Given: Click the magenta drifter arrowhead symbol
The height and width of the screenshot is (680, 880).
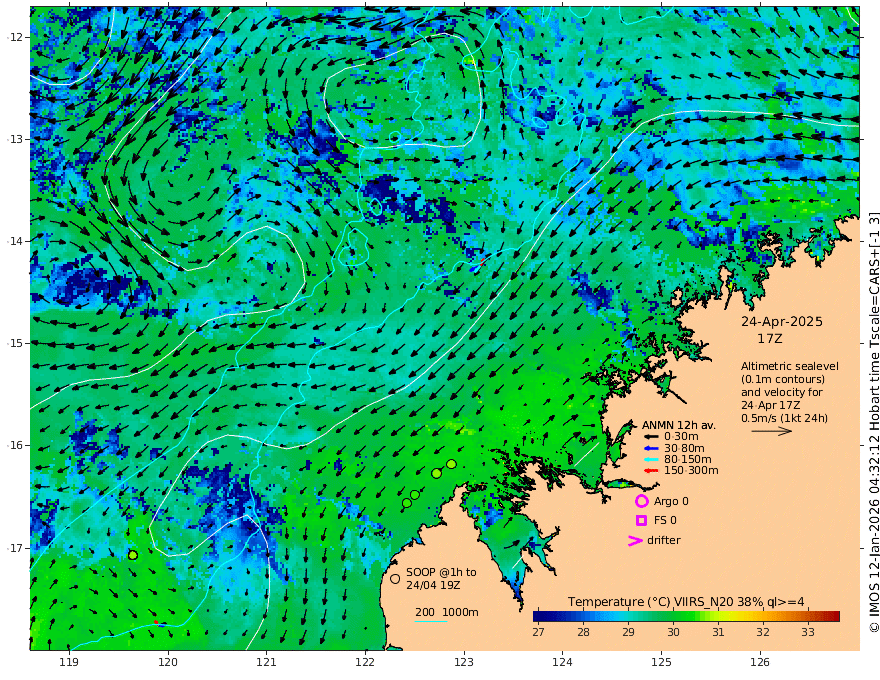Looking at the screenshot, I should 635,540.
